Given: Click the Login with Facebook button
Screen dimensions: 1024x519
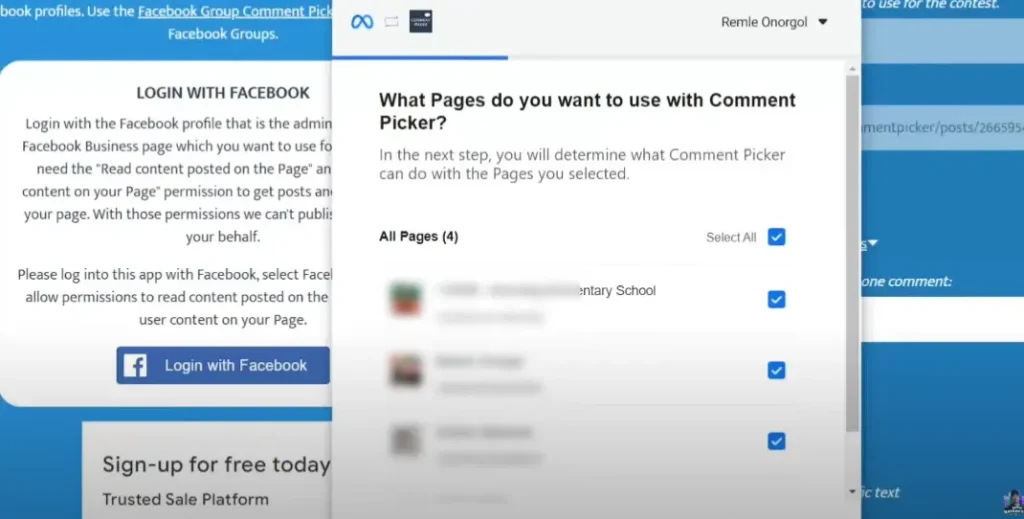Looking at the screenshot, I should coord(223,366).
